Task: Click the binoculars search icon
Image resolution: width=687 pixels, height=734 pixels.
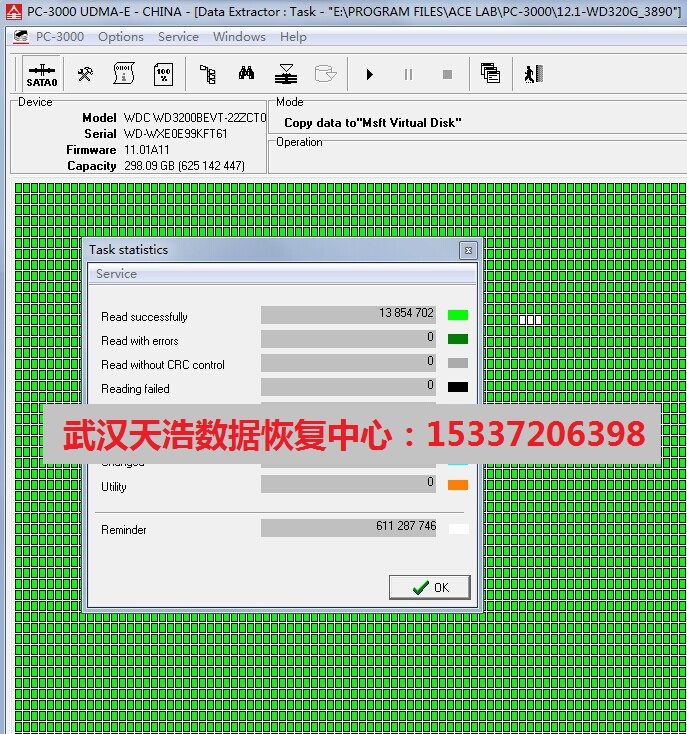Action: pos(246,74)
